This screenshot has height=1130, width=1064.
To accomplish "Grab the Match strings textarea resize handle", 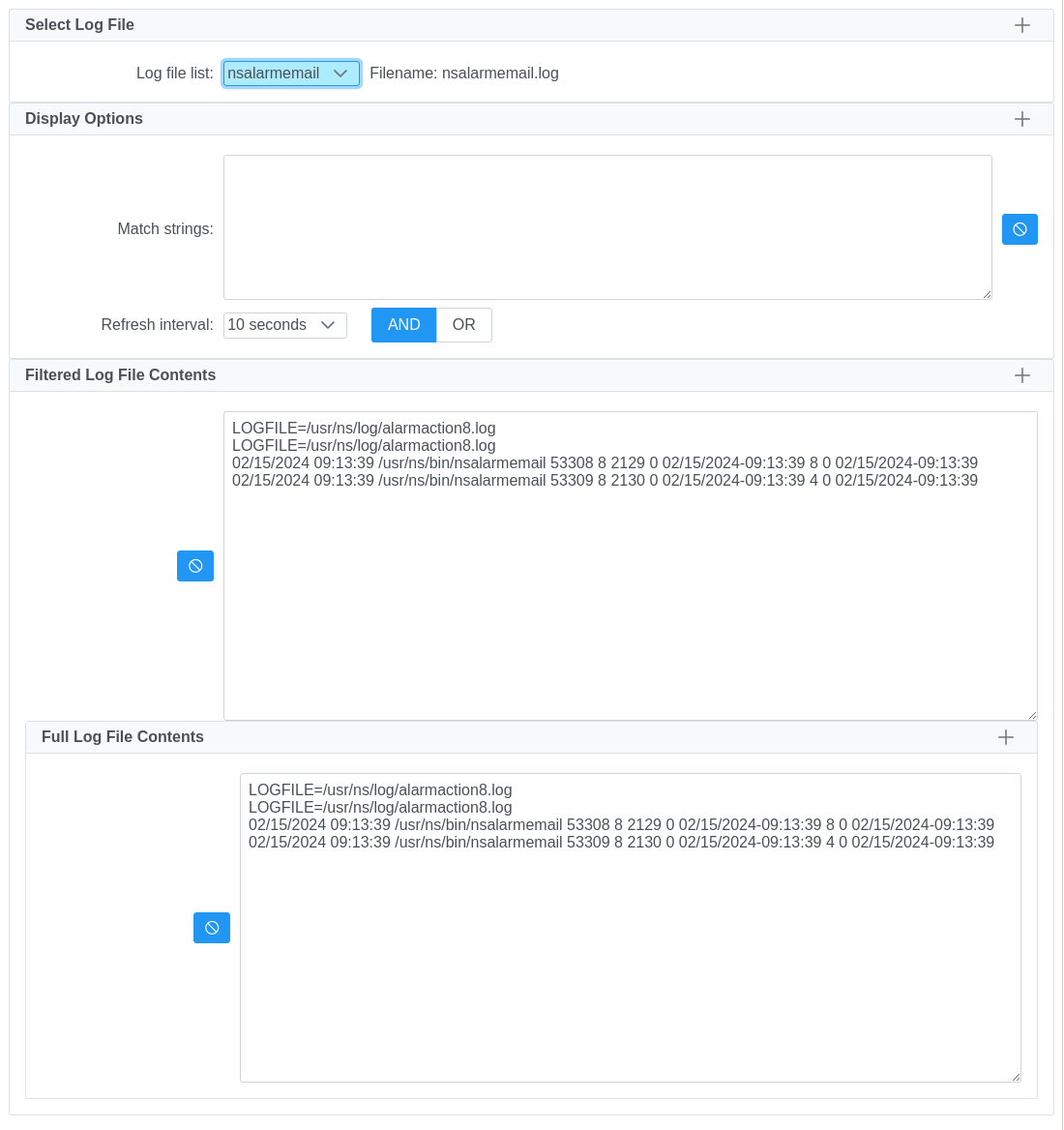I will tap(987, 294).
